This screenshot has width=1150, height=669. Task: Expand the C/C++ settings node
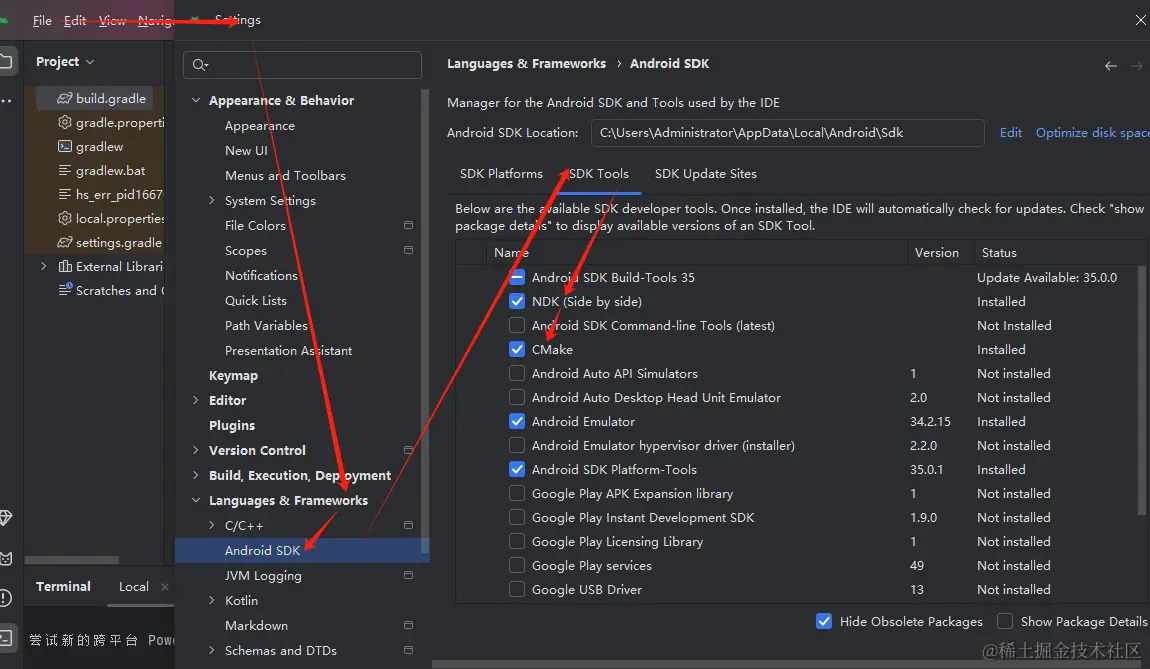click(x=211, y=525)
